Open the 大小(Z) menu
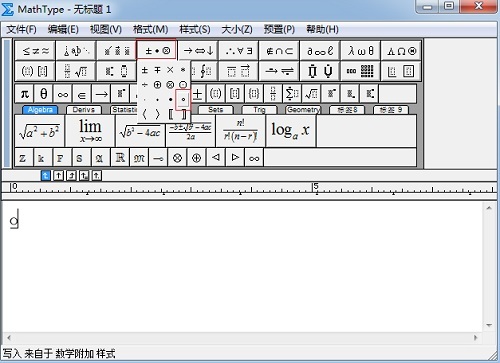This screenshot has width=500, height=363. click(x=237, y=30)
